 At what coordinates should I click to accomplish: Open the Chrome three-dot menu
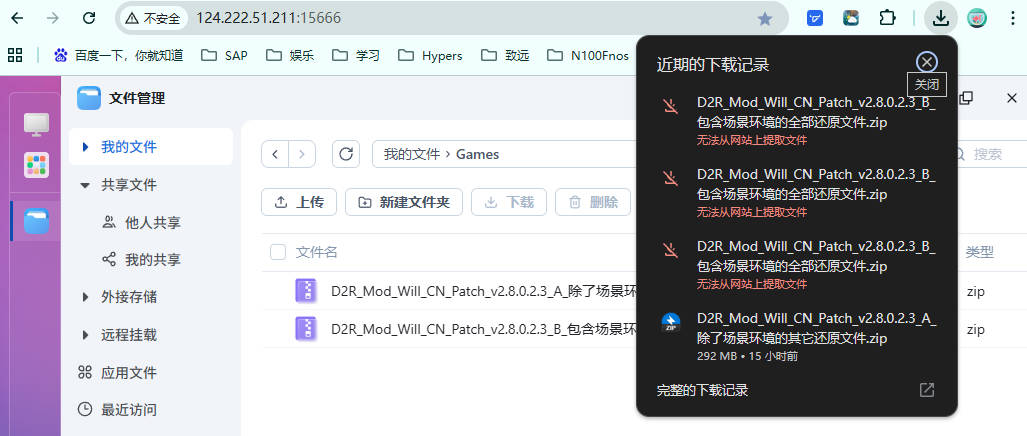click(1013, 18)
